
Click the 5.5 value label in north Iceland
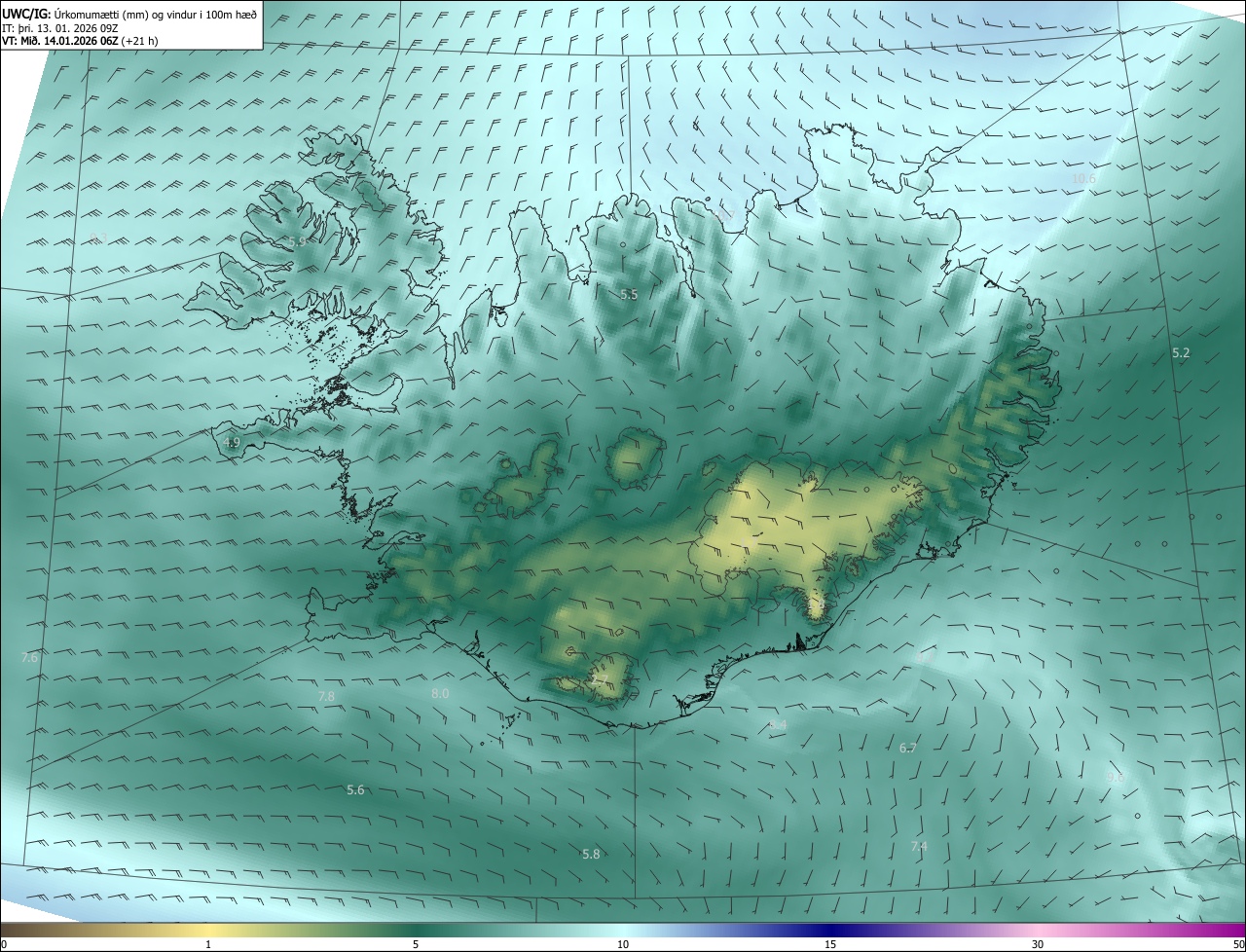point(629,294)
